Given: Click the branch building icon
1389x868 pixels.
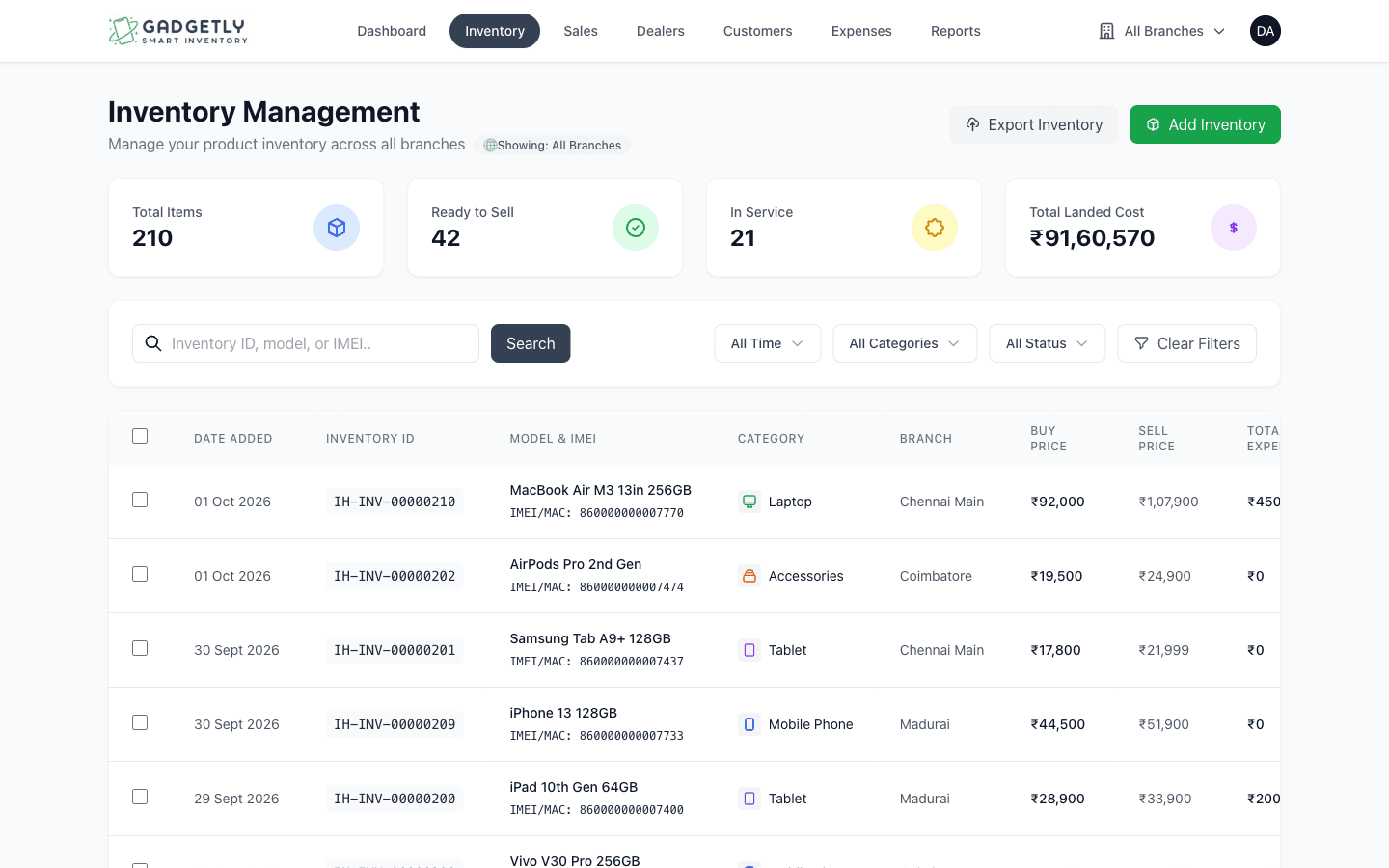Looking at the screenshot, I should pyautogui.click(x=1107, y=31).
